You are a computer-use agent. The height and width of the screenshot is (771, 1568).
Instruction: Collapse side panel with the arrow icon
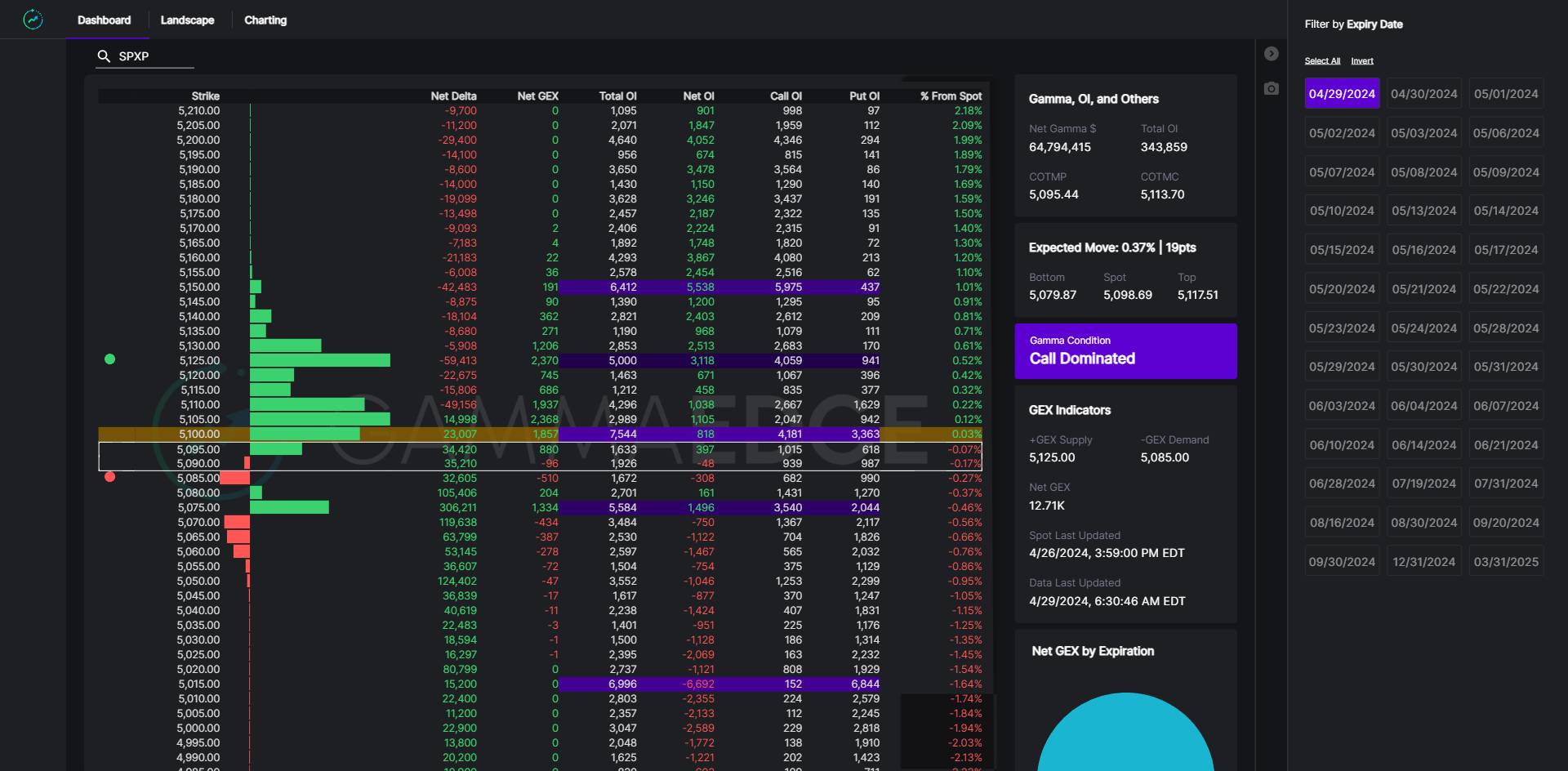[1271, 54]
